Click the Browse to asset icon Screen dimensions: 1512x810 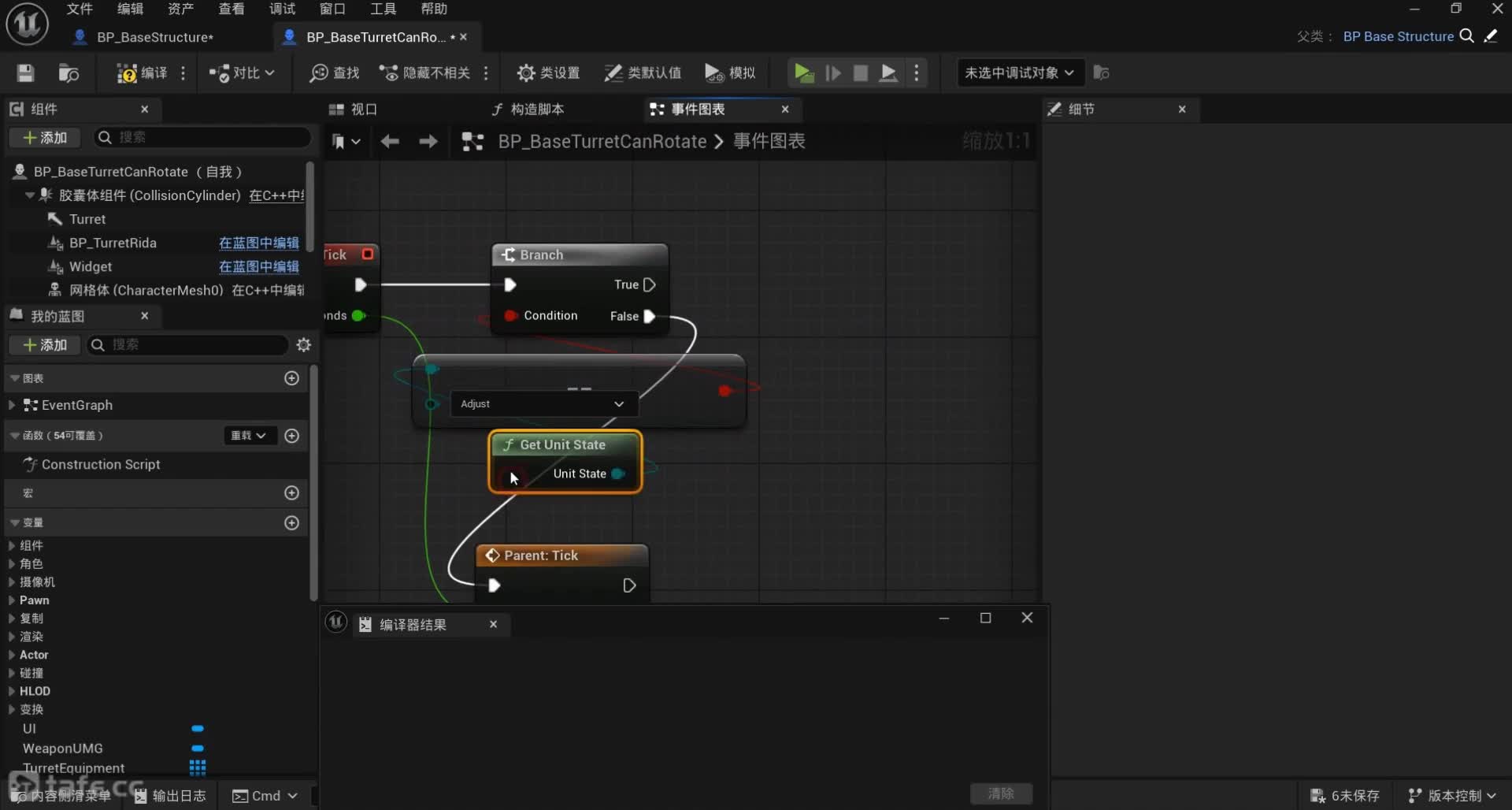coord(69,73)
